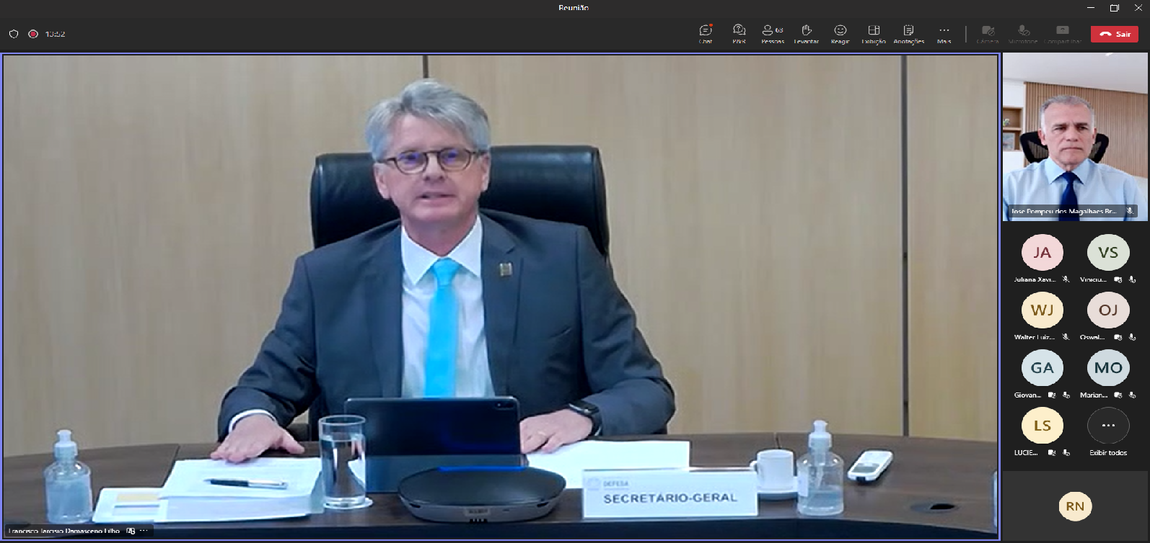Image resolution: width=1150 pixels, height=543 pixels.
Task: Click the red recording indicator
Action: click(x=33, y=34)
